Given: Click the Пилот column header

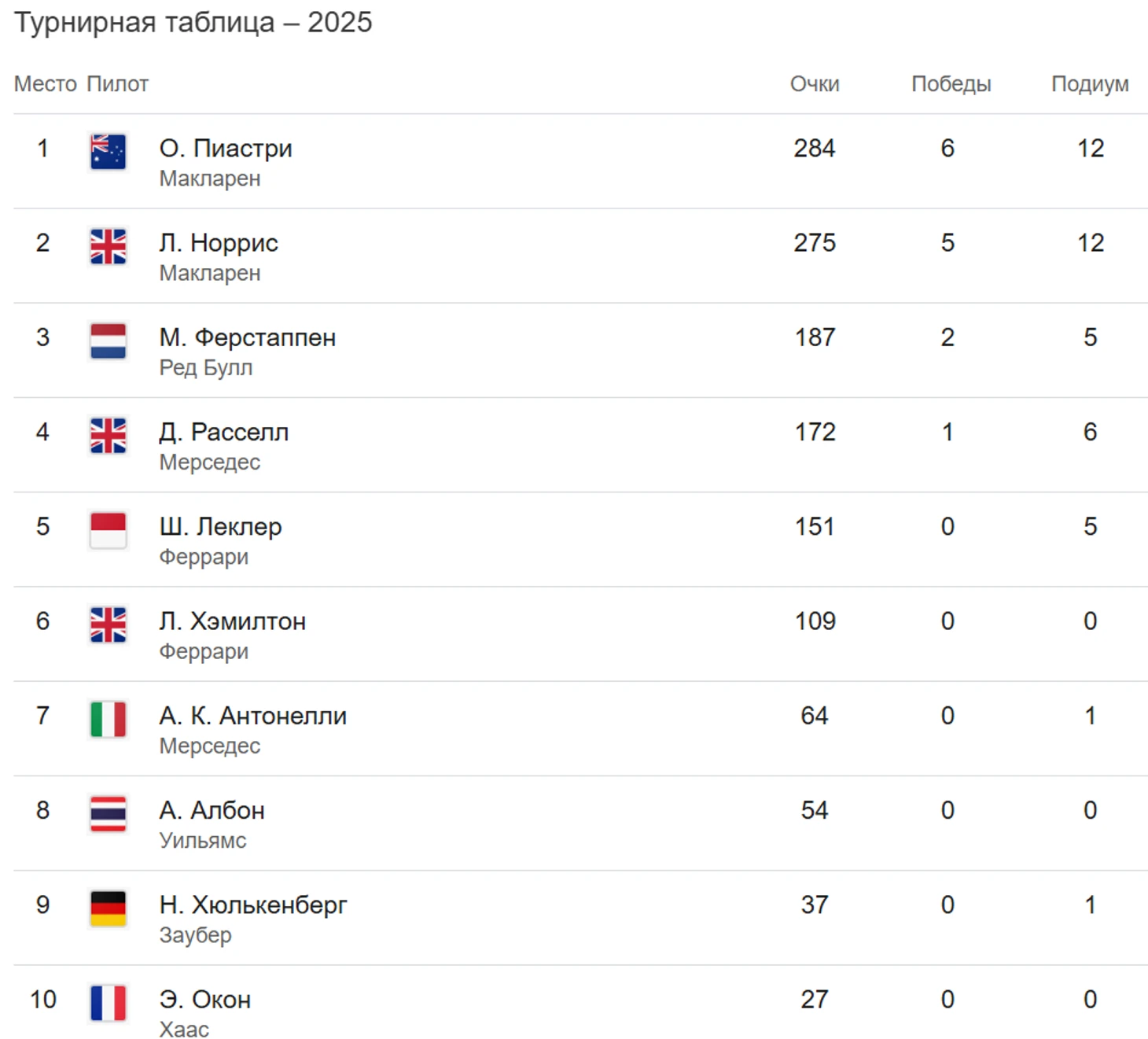Looking at the screenshot, I should pos(117,84).
